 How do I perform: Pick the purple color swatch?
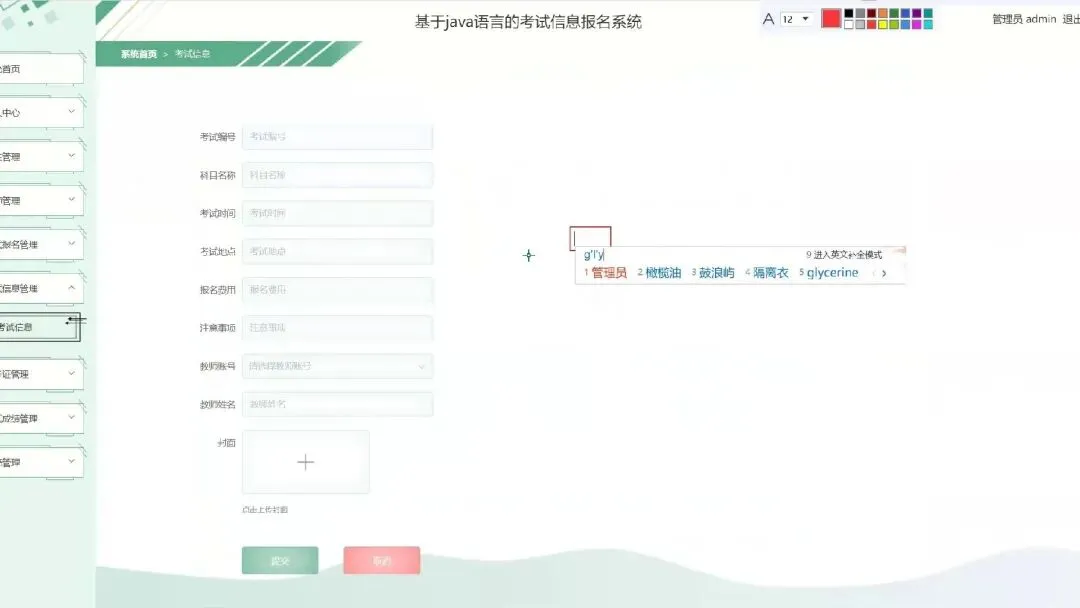coord(917,13)
